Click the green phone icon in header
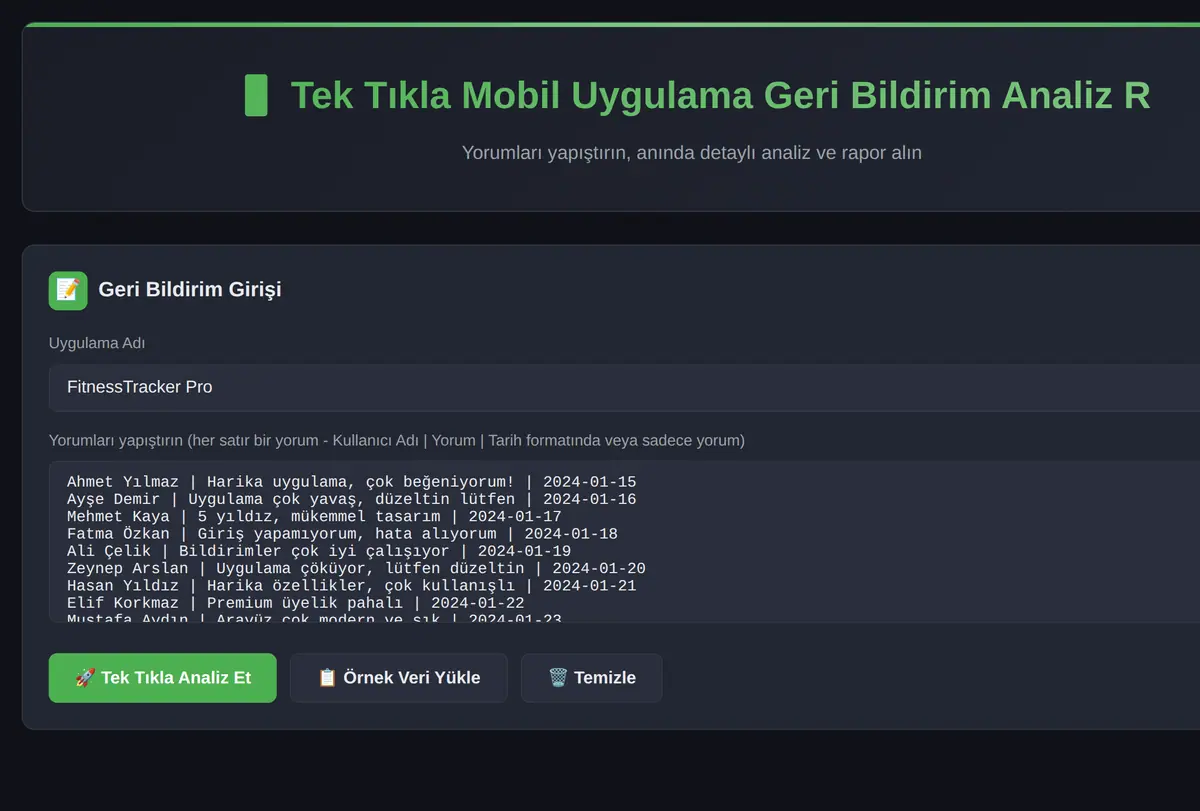 point(256,96)
